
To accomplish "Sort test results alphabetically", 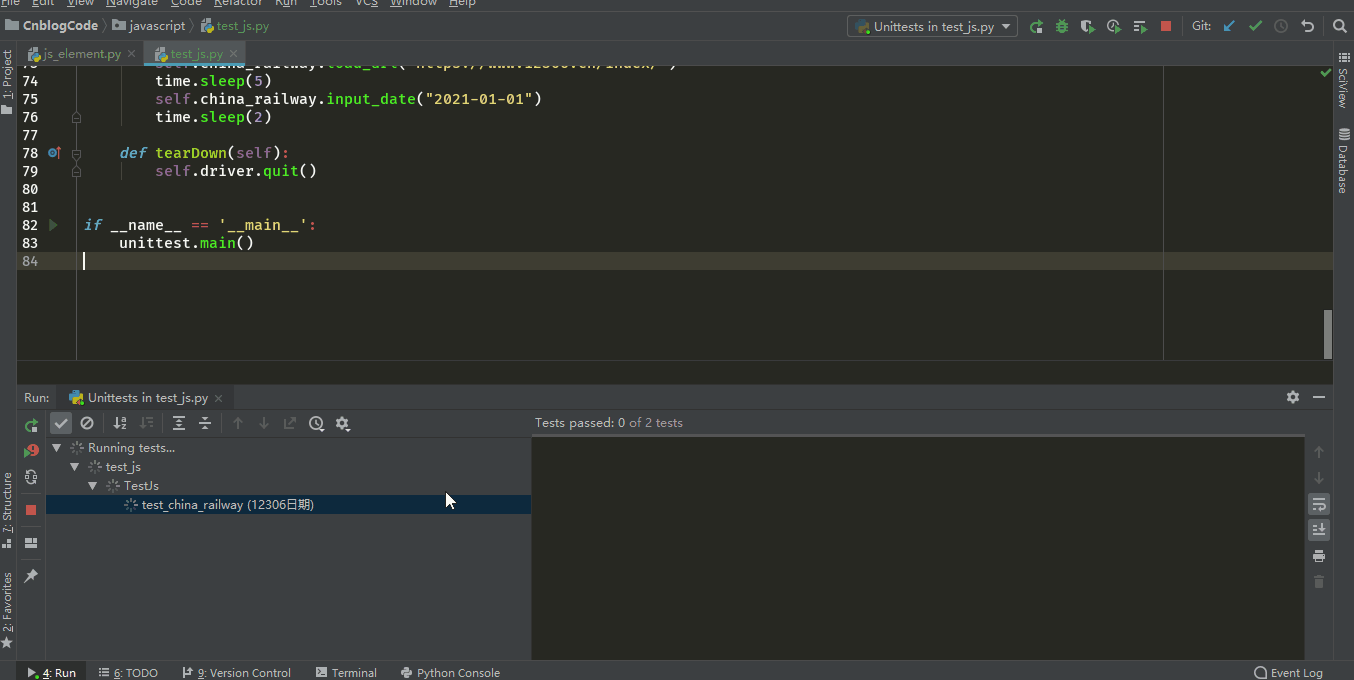I will [120, 423].
